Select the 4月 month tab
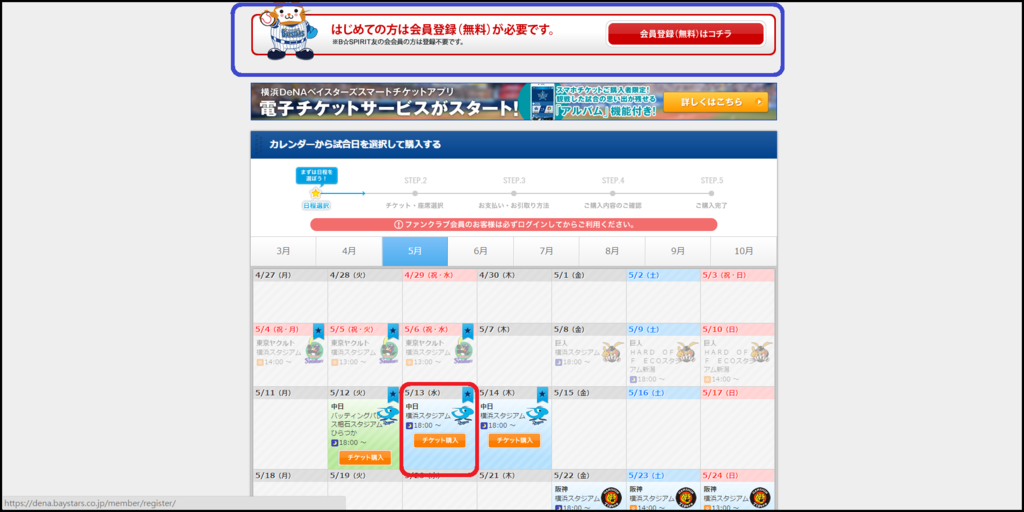Image resolution: width=1024 pixels, height=512 pixels. [349, 251]
